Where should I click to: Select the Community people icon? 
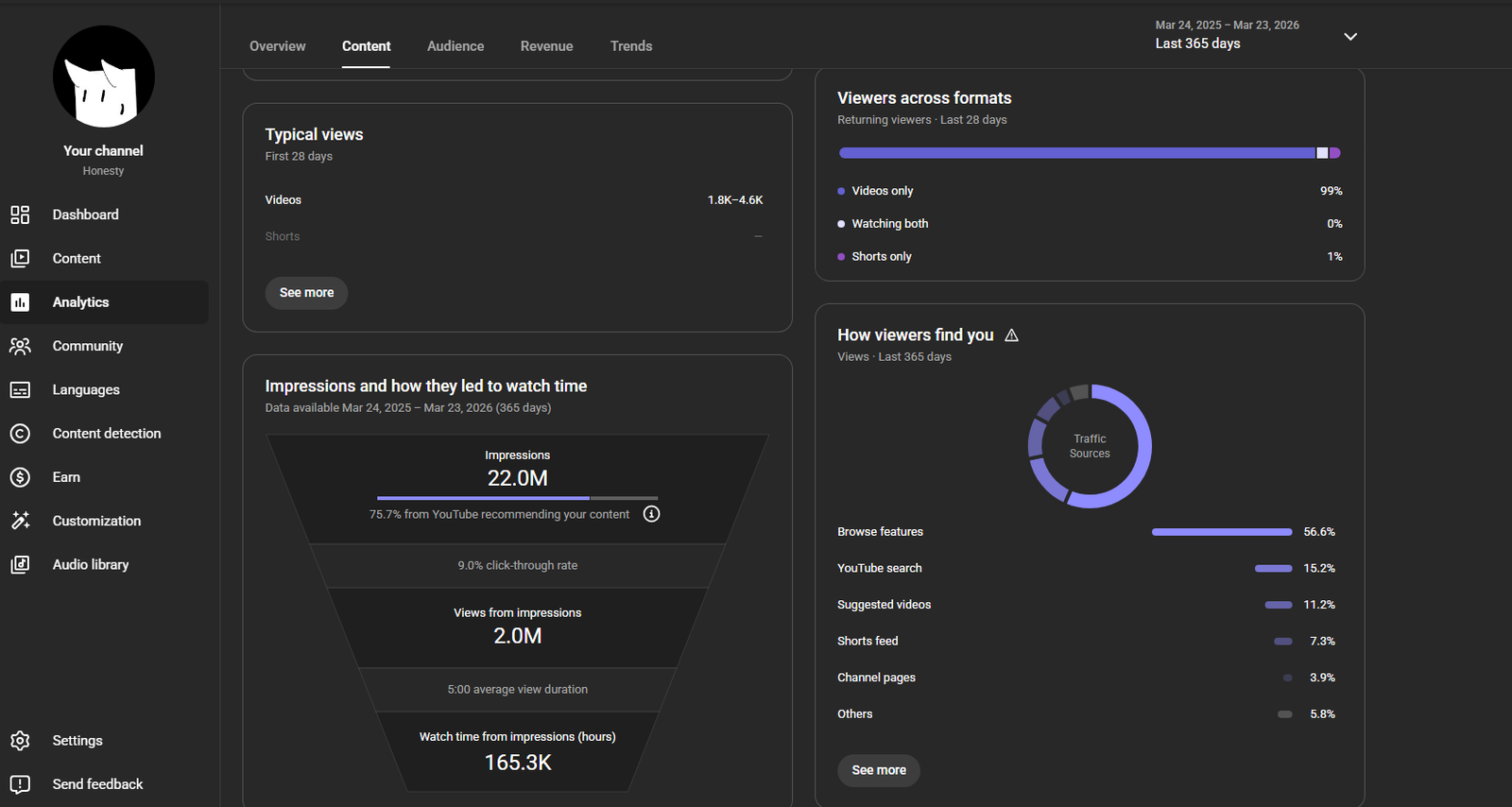tap(20, 346)
